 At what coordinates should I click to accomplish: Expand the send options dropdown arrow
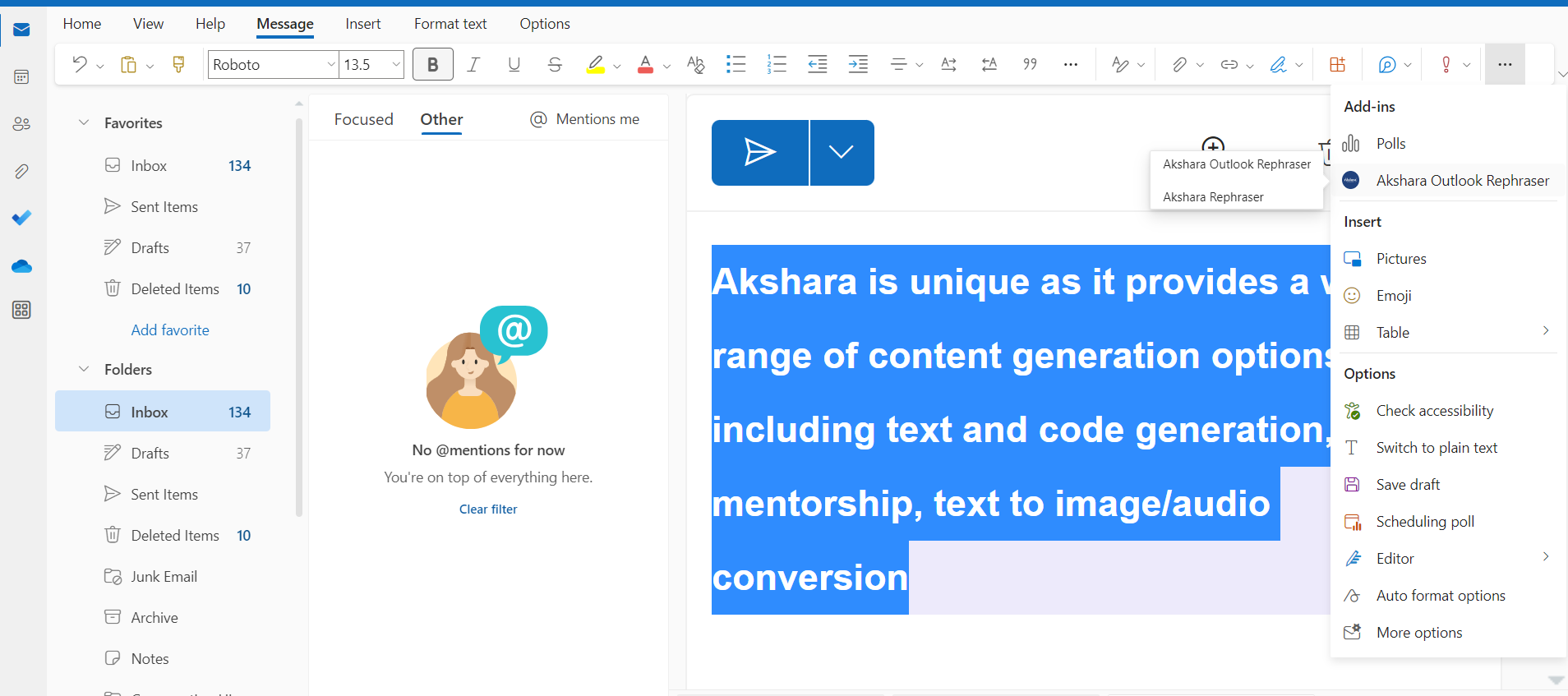[x=841, y=152]
